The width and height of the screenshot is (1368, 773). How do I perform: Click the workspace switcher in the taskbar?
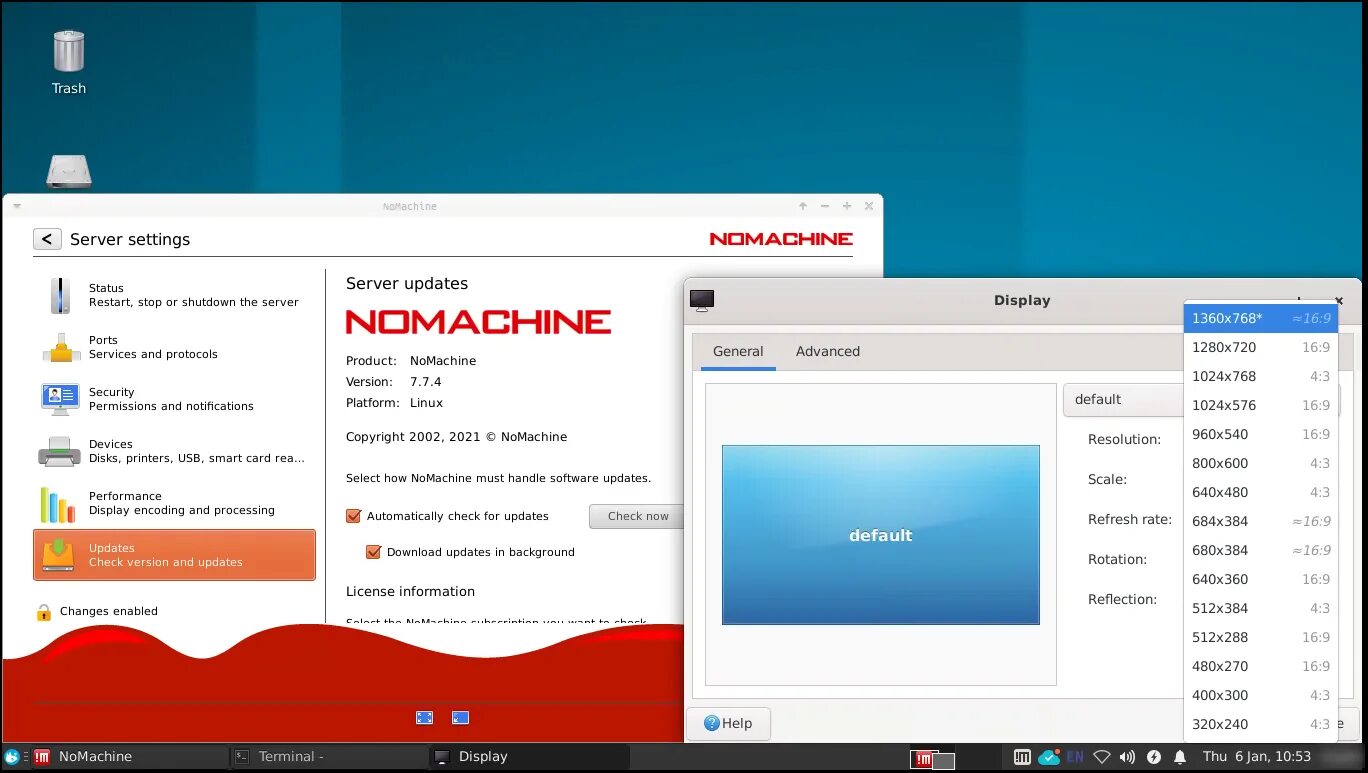933,759
